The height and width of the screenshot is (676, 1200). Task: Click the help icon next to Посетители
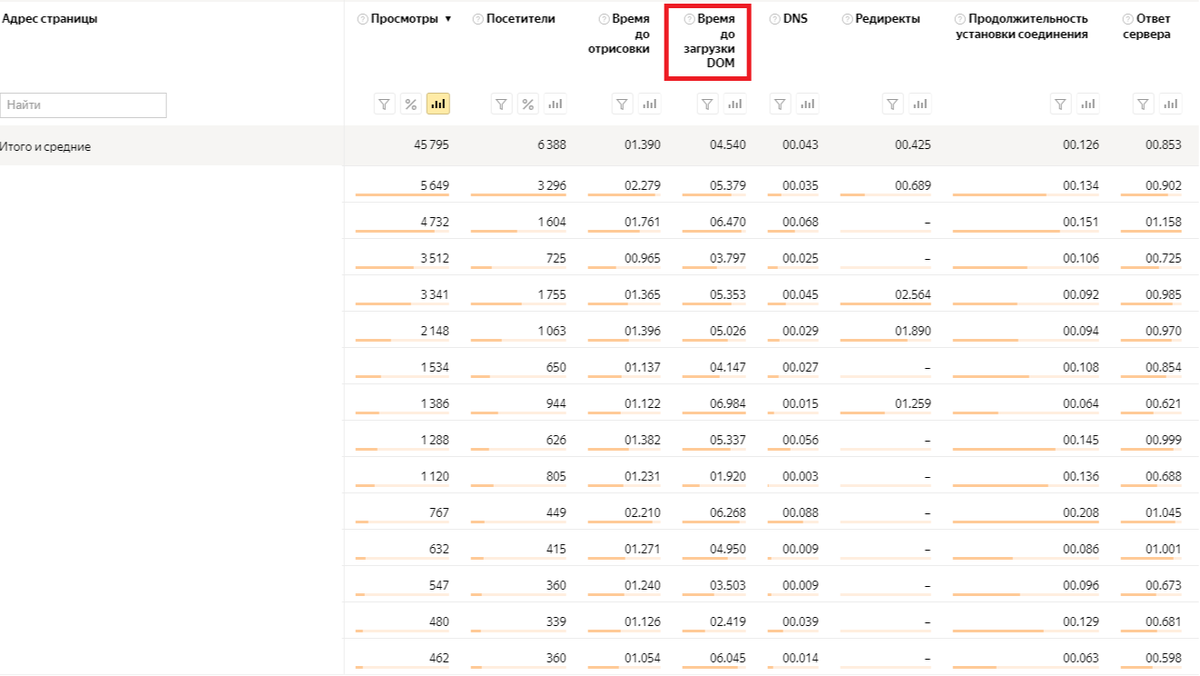478,19
